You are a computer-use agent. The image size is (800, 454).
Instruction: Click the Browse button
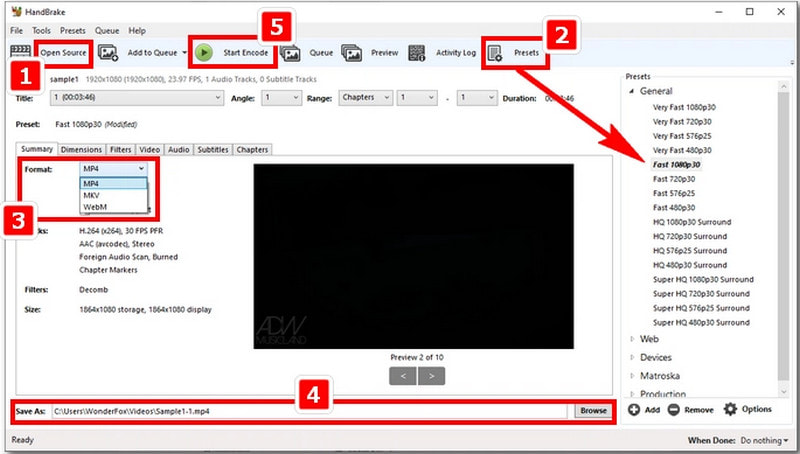(x=593, y=411)
